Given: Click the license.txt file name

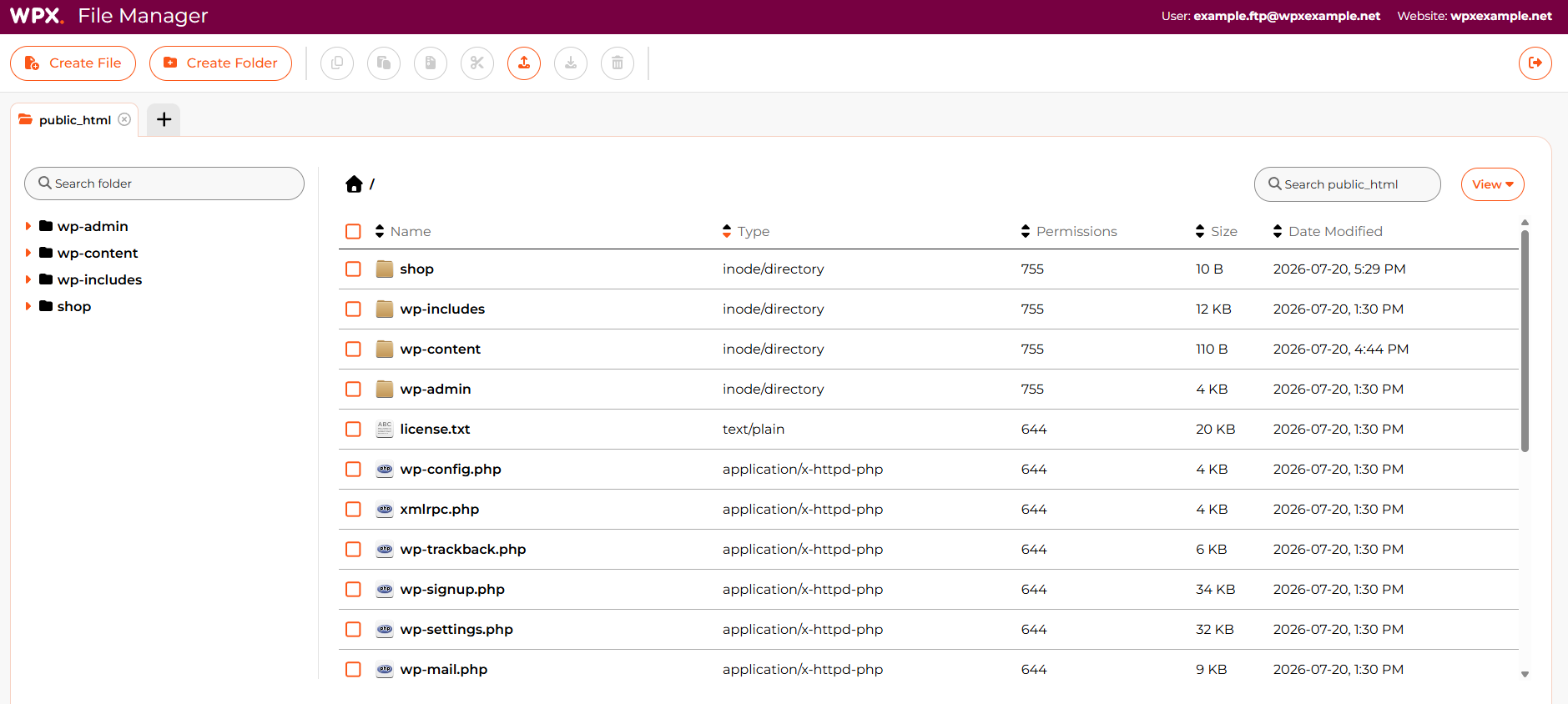Looking at the screenshot, I should click(x=435, y=429).
